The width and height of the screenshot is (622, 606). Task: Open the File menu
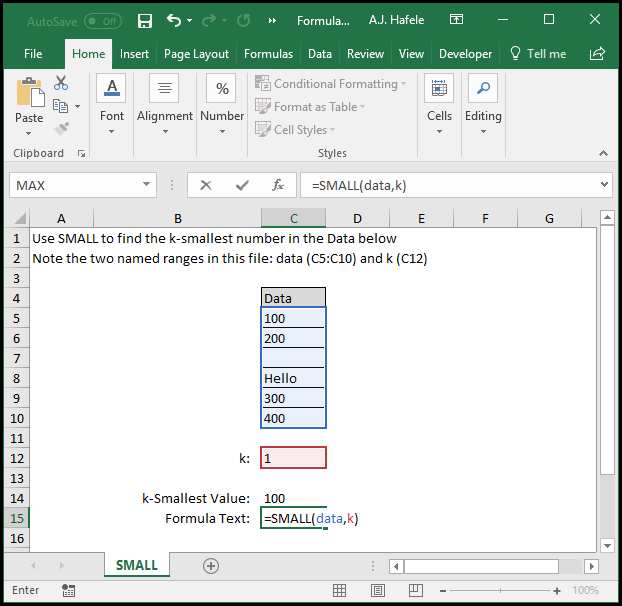click(33, 54)
